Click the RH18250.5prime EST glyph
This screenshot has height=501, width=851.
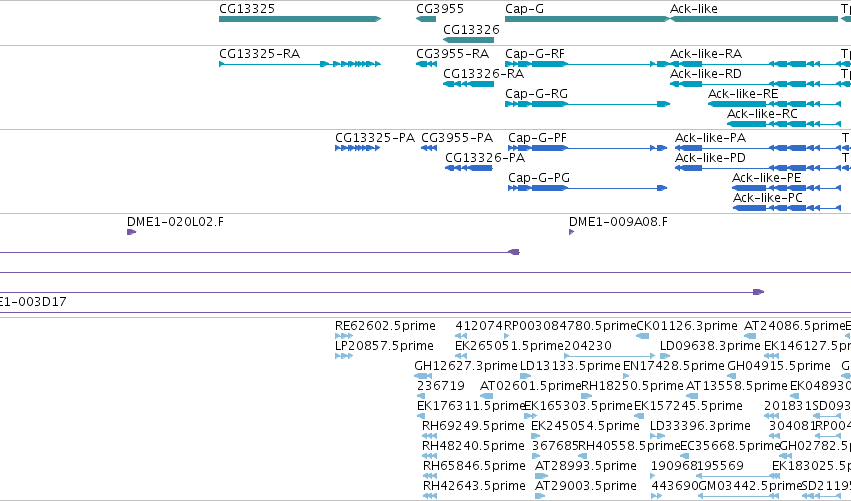click(x=586, y=396)
